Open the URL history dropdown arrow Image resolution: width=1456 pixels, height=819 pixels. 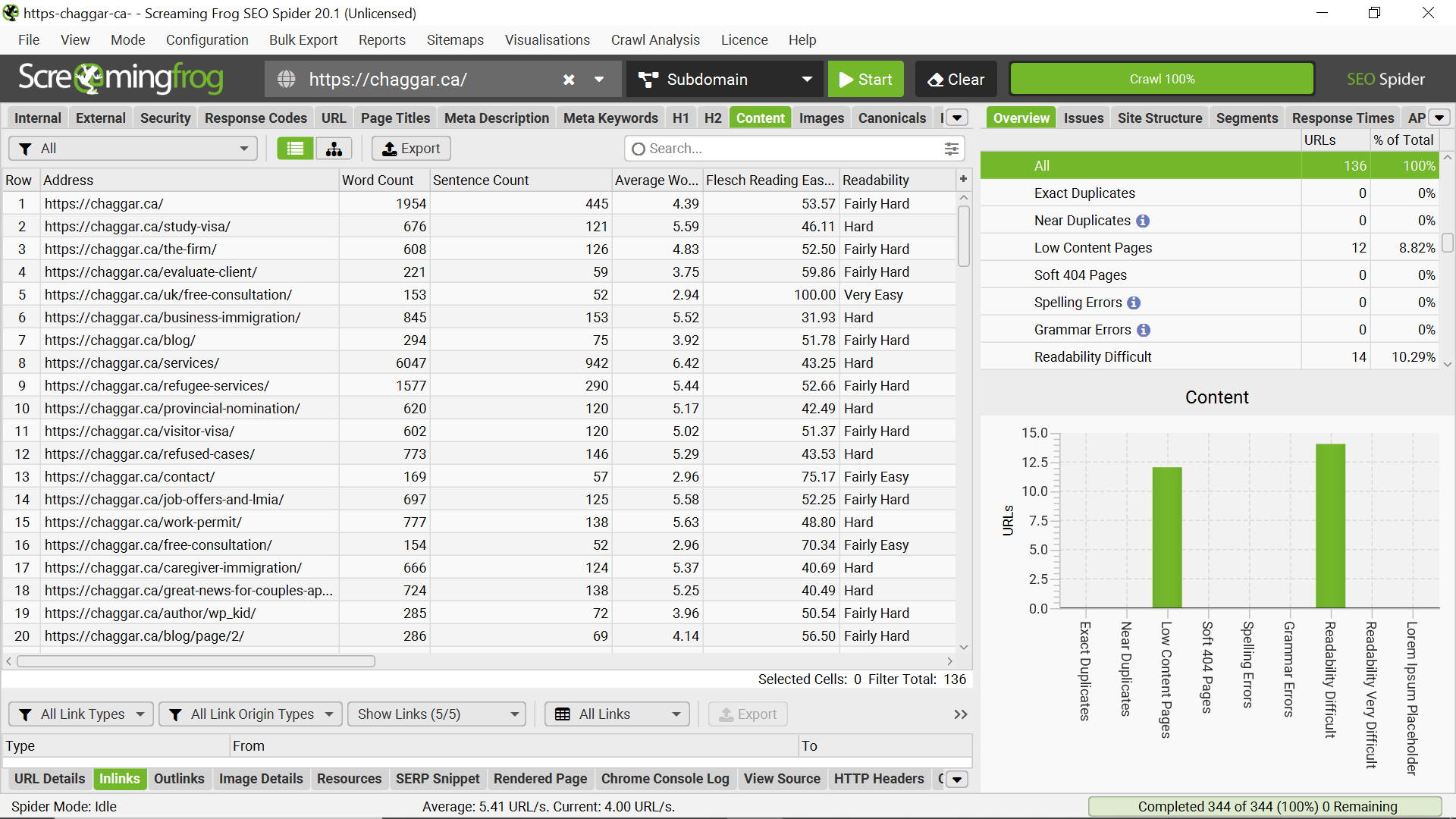click(x=599, y=80)
